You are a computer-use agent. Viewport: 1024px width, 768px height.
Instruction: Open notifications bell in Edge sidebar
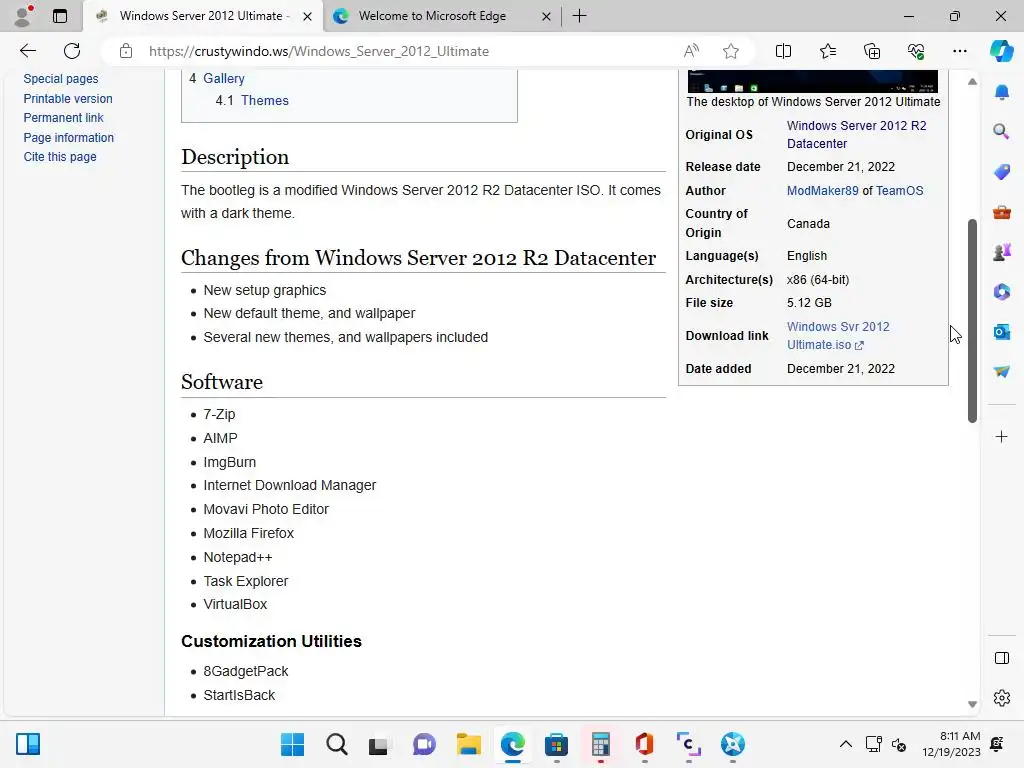pyautogui.click(x=1002, y=92)
